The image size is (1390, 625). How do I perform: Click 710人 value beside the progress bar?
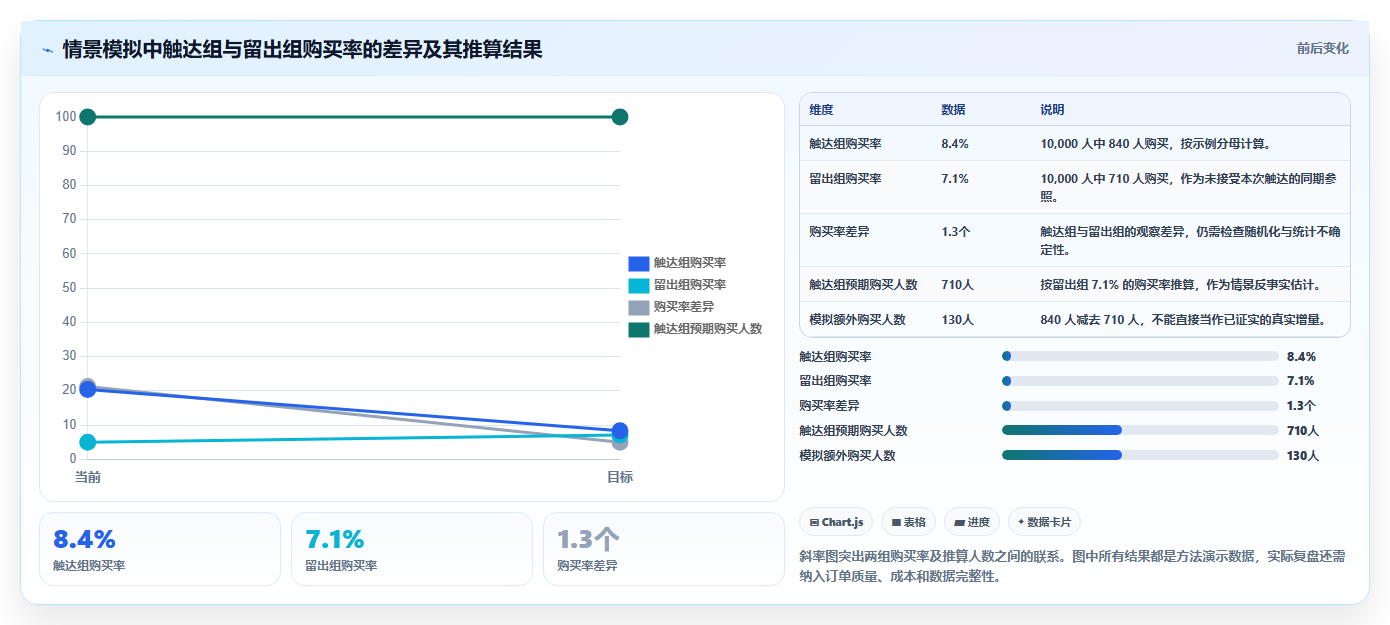pyautogui.click(x=1303, y=431)
